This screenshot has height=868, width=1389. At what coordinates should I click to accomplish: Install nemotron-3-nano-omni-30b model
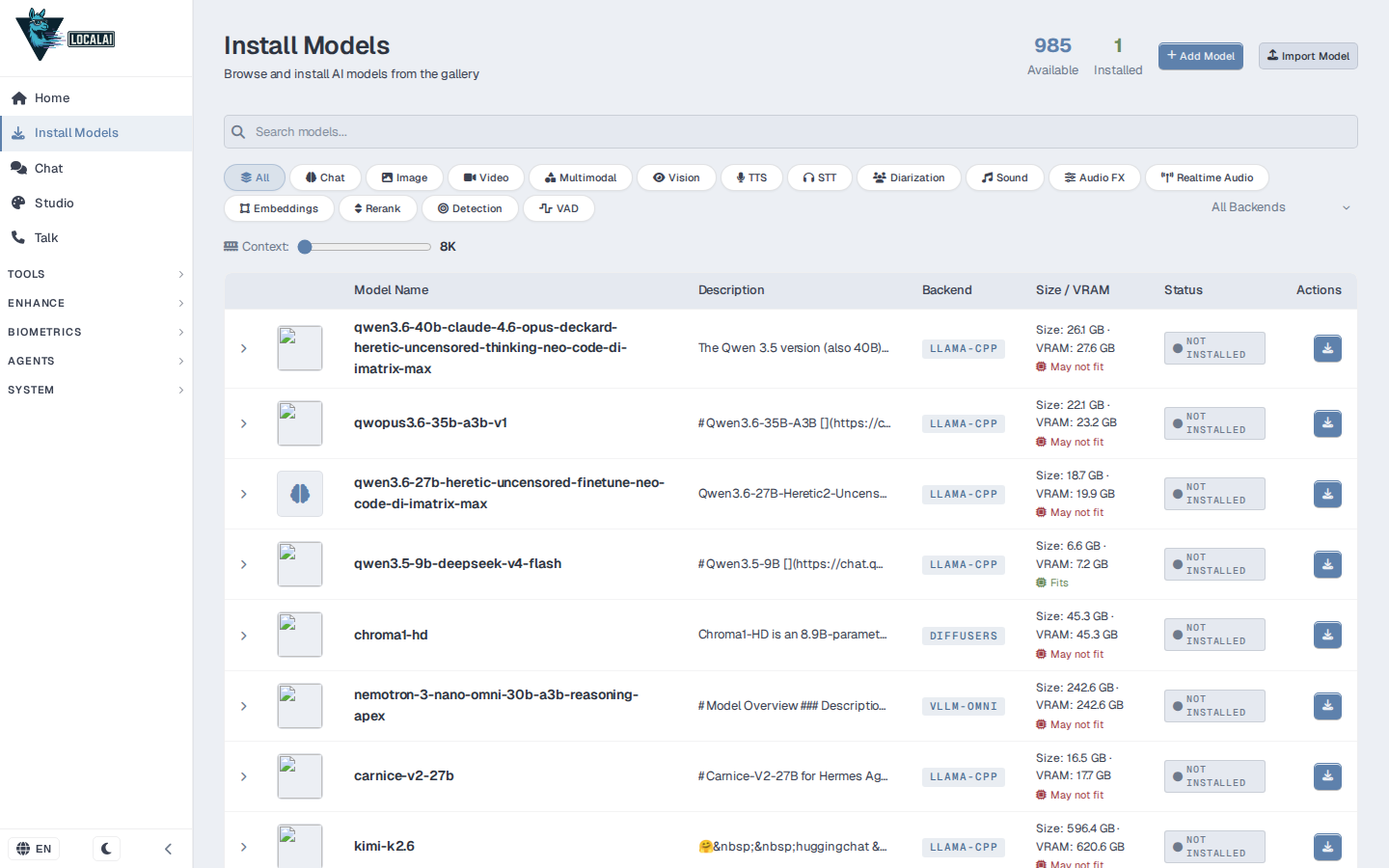click(1327, 706)
